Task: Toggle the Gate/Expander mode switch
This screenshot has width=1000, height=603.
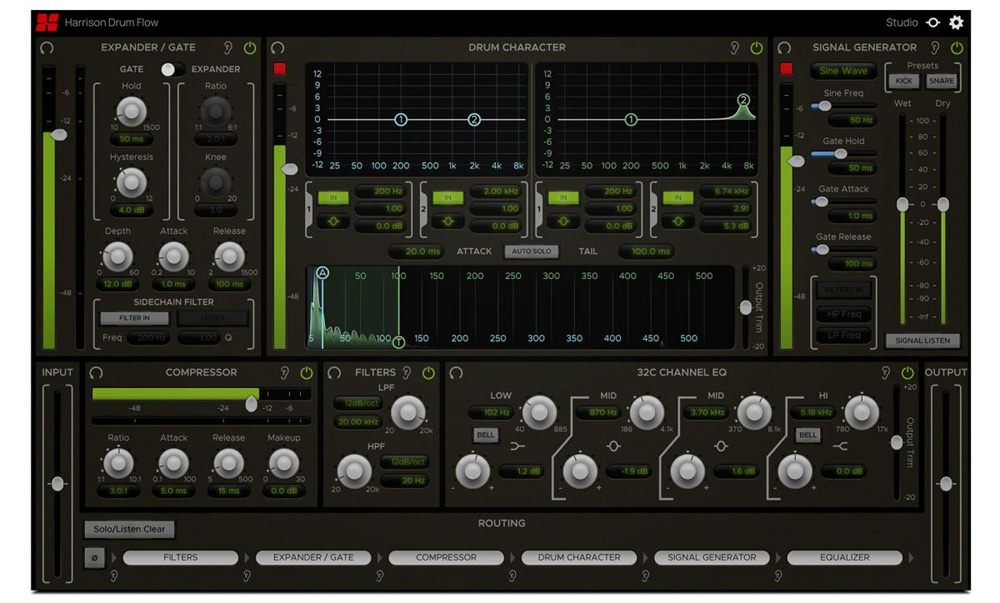Action: [173, 69]
